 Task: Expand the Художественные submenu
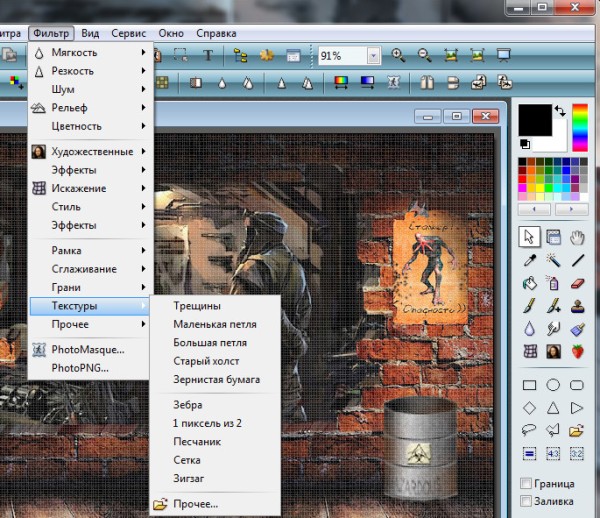tap(92, 152)
